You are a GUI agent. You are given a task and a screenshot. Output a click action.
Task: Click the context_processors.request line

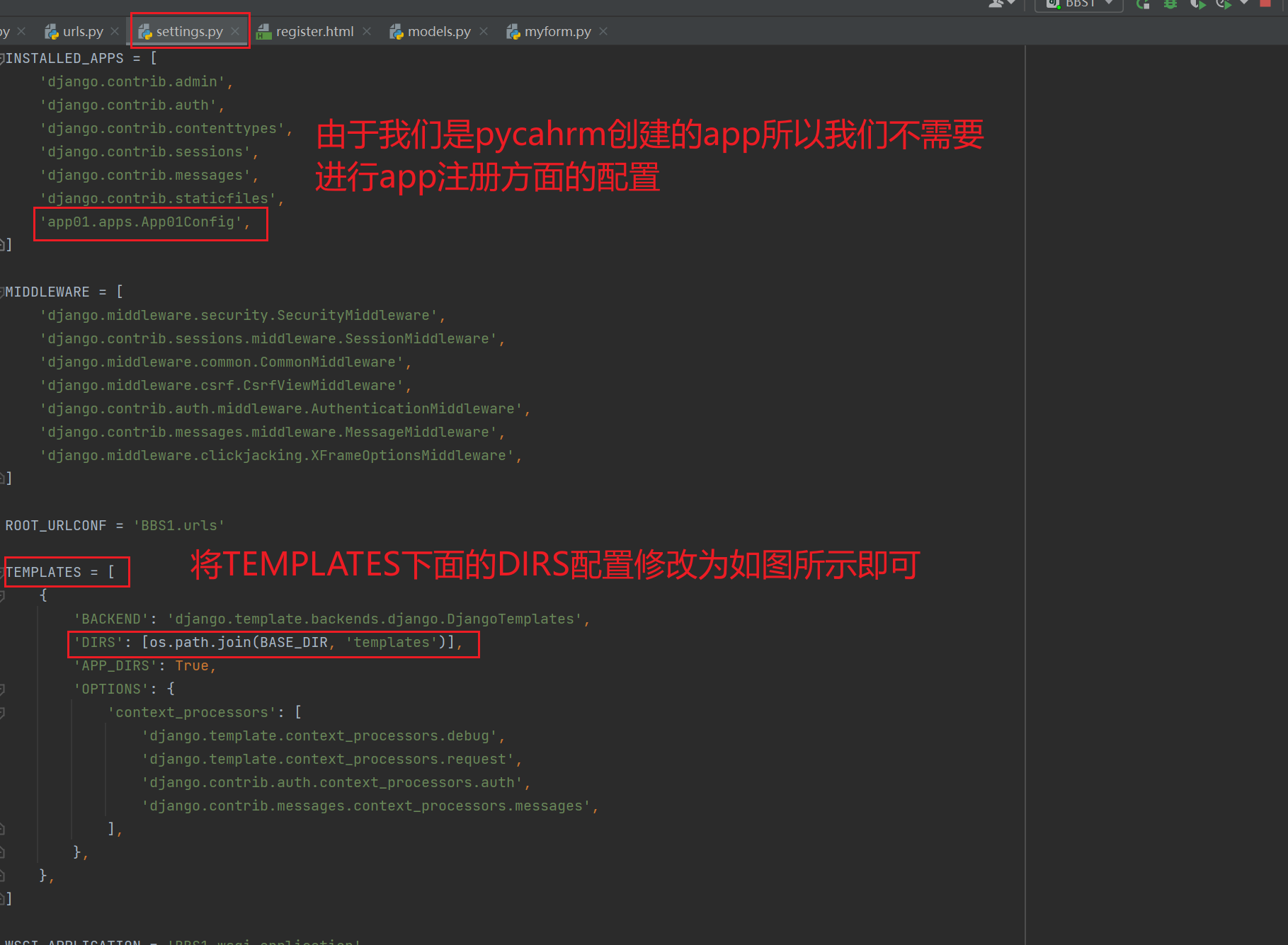pos(331,759)
